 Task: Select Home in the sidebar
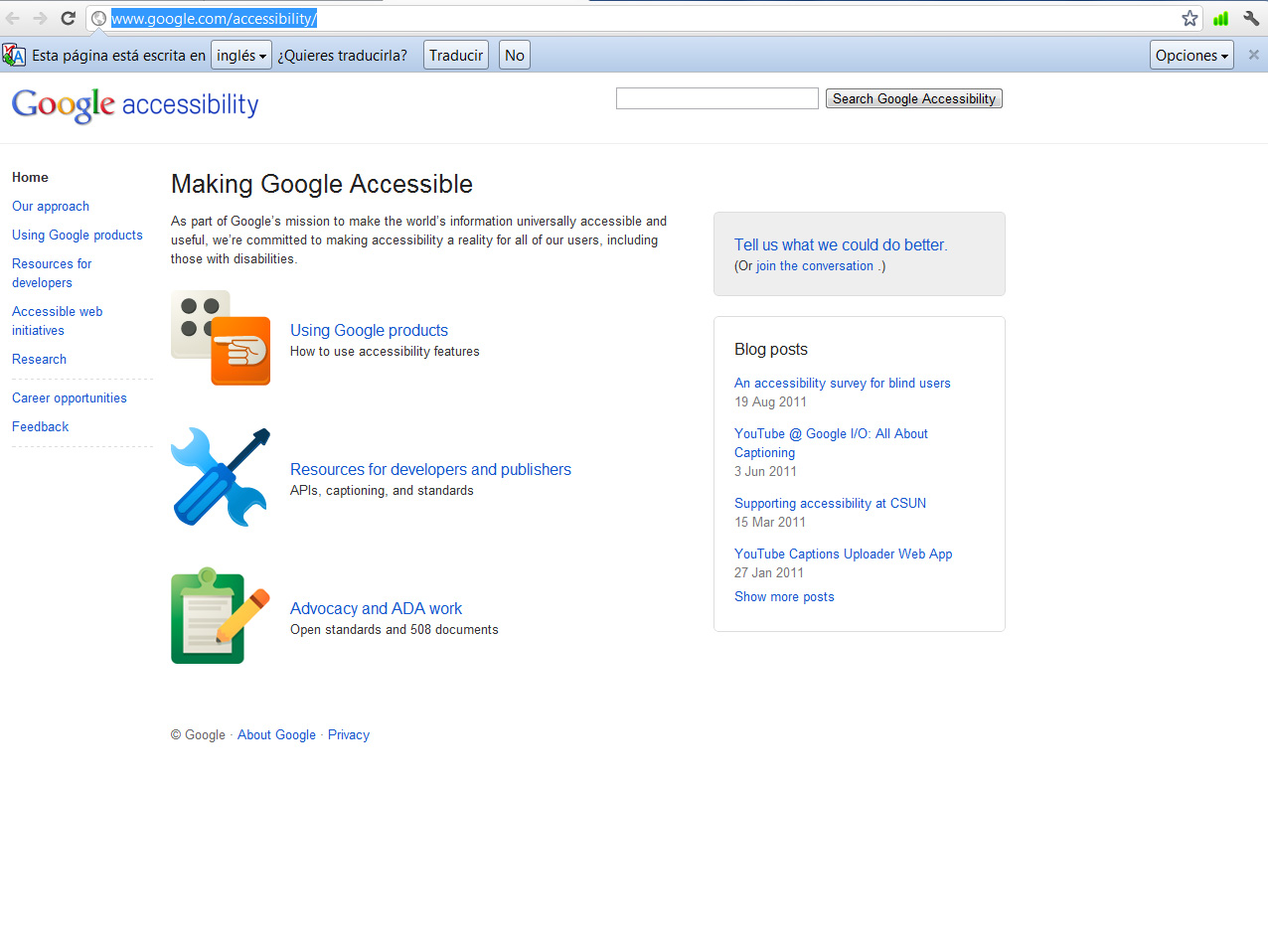point(30,177)
